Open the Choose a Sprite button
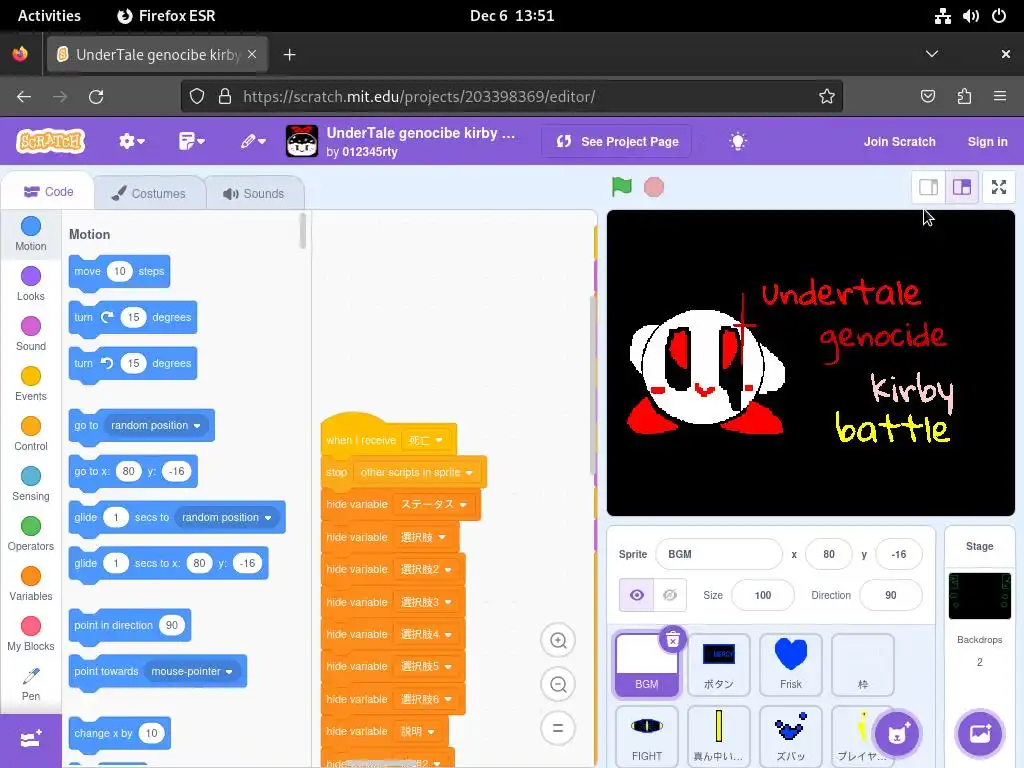 [x=897, y=734]
